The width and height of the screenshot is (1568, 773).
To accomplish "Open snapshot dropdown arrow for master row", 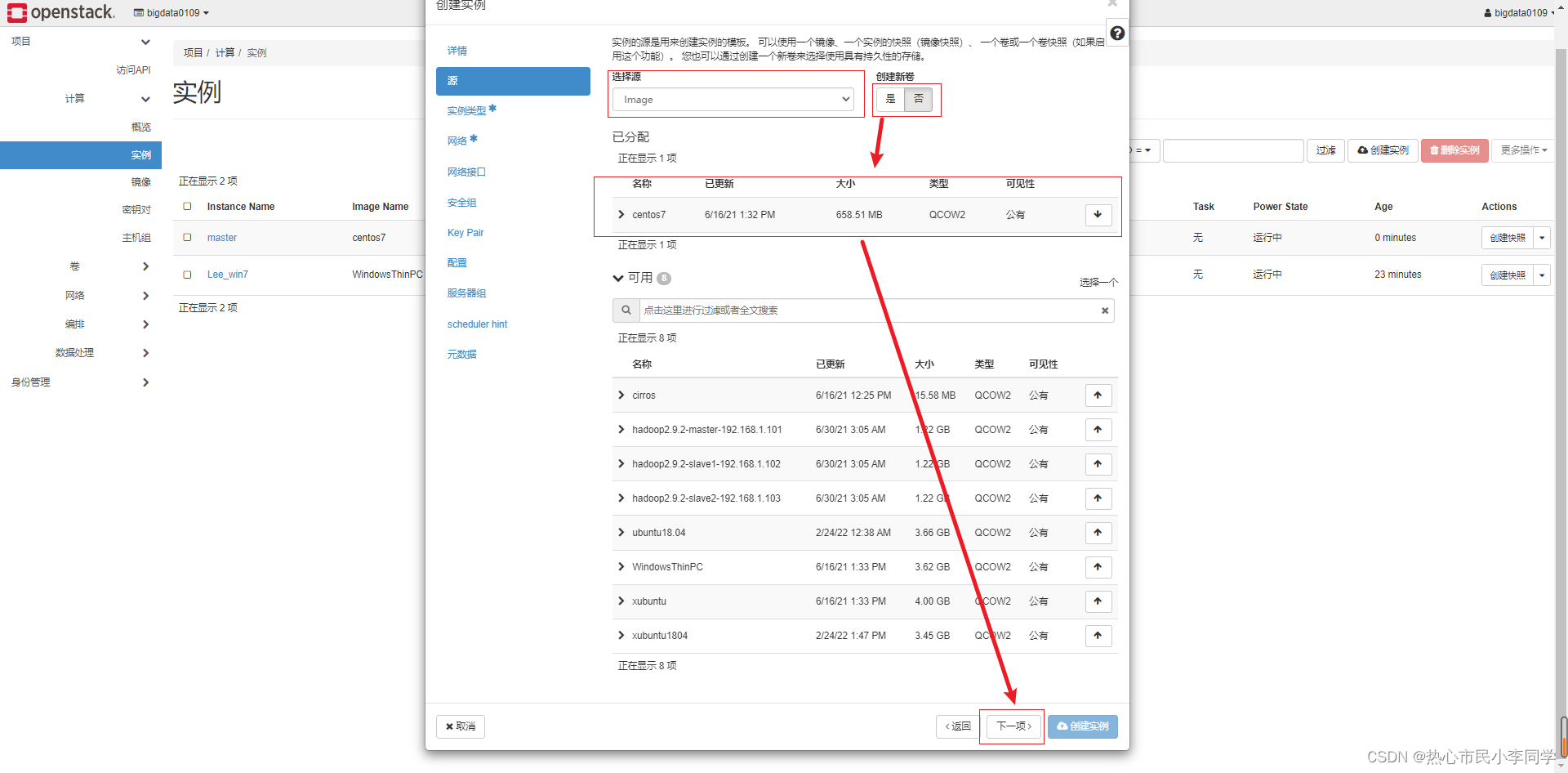I will pyautogui.click(x=1542, y=238).
